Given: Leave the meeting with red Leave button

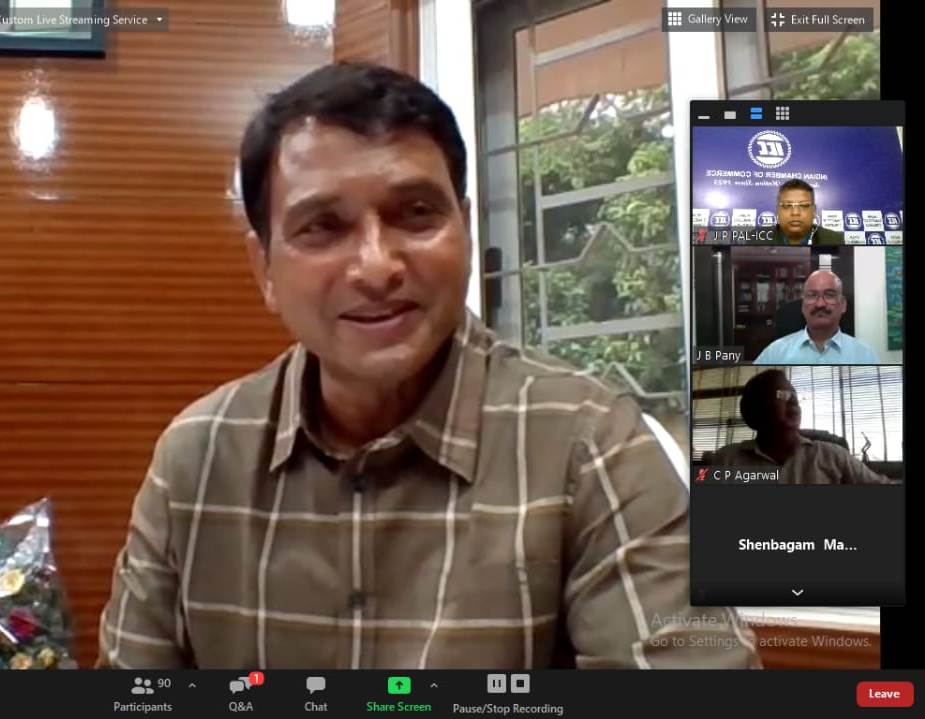Looking at the screenshot, I should pos(884,694).
